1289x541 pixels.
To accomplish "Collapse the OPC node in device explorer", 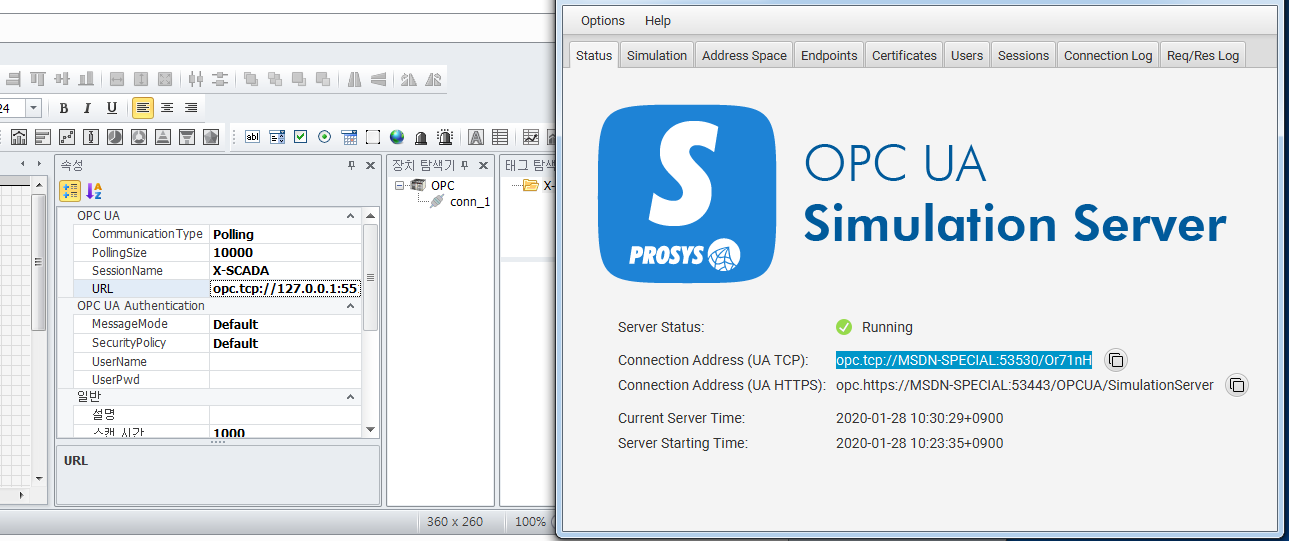I will [399, 186].
